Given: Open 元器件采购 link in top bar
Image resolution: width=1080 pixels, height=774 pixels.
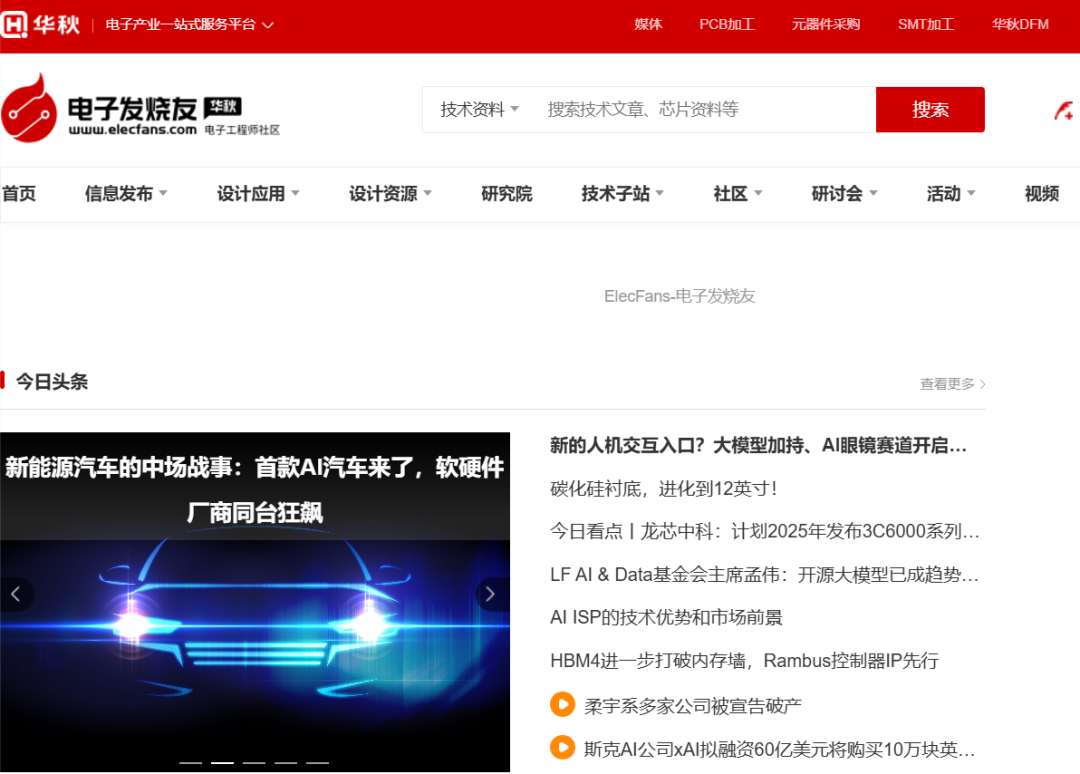Looking at the screenshot, I should pyautogui.click(x=826, y=25).
